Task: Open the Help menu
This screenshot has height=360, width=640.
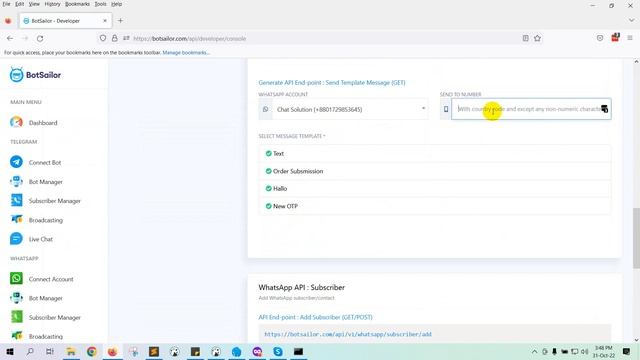Action: tap(116, 4)
